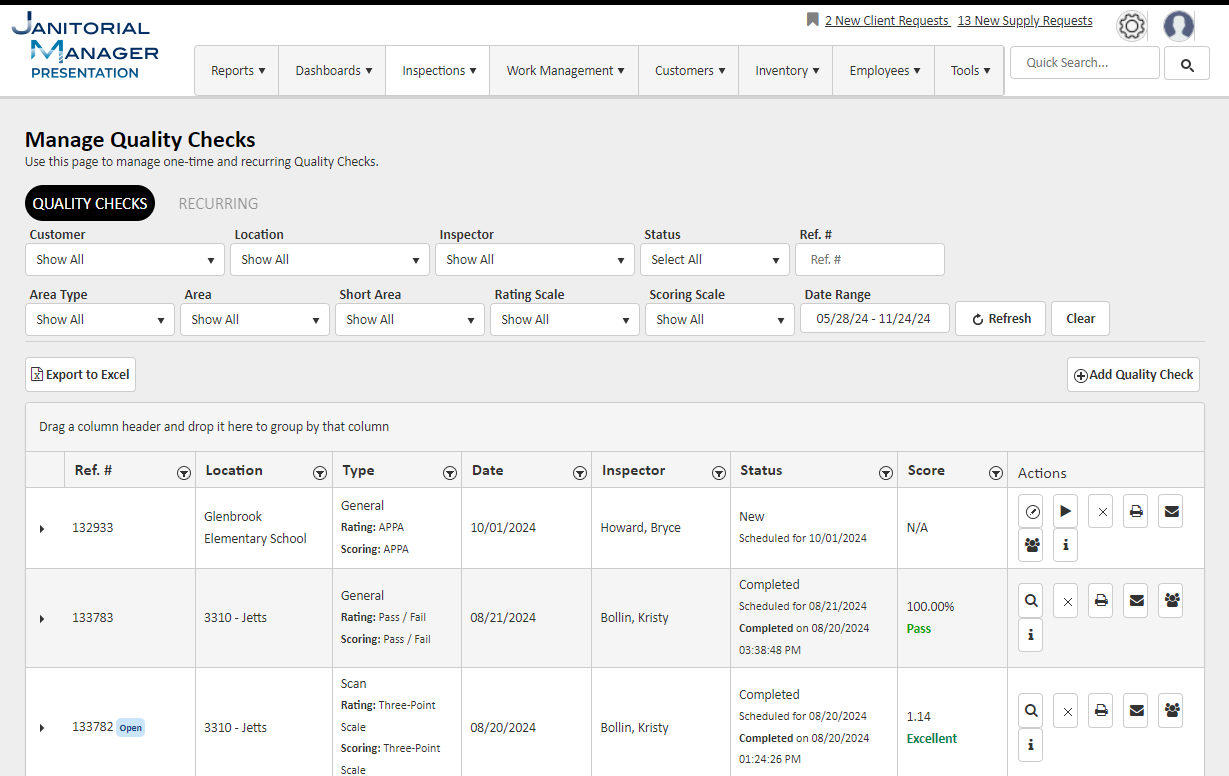
Task: Click the people group icon in row 132933
Action: coord(1031,545)
